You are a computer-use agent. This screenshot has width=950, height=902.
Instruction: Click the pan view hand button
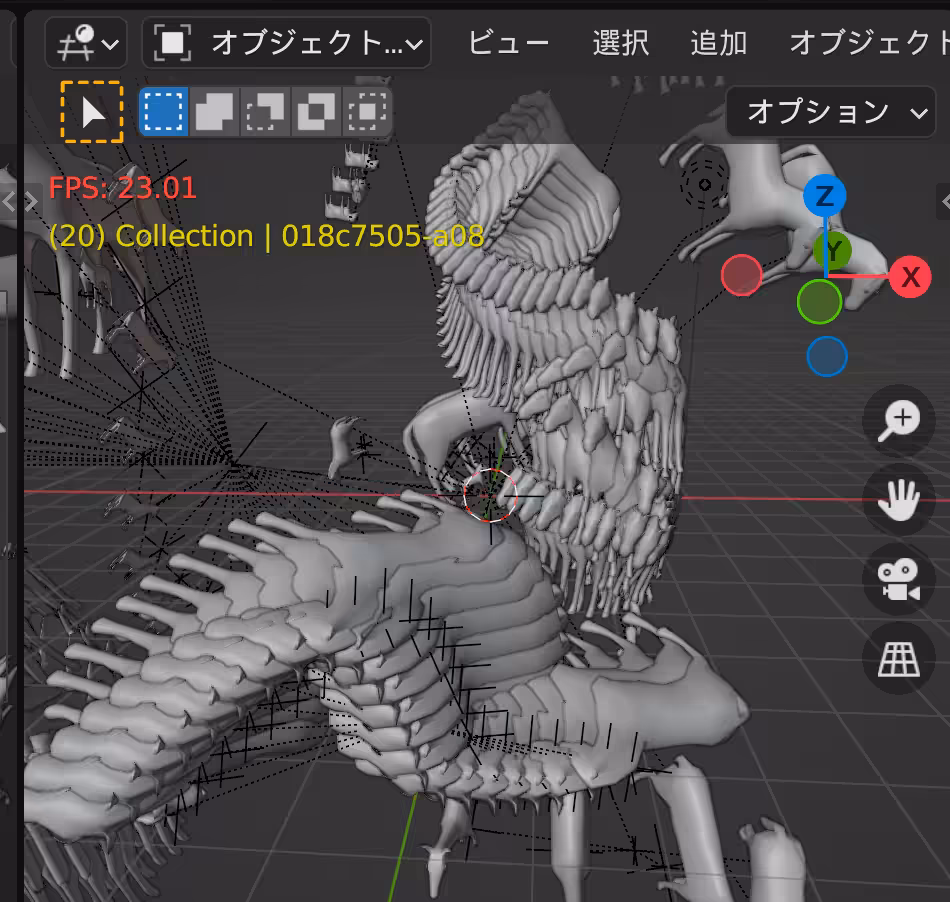[x=899, y=499]
